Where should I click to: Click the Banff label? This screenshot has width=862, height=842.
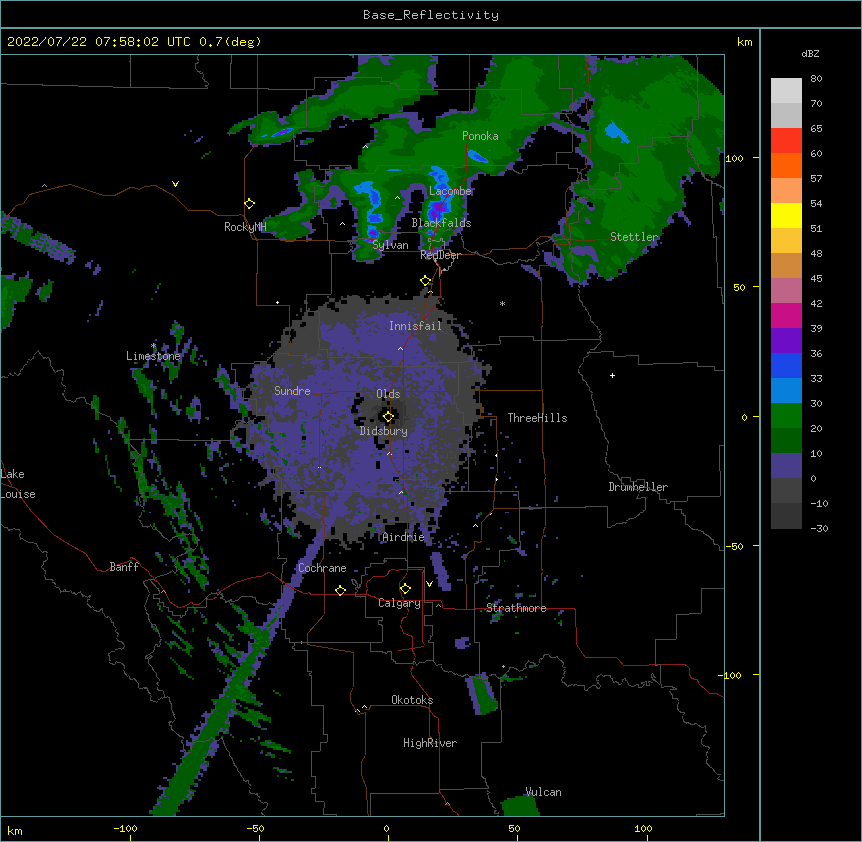coord(124,567)
